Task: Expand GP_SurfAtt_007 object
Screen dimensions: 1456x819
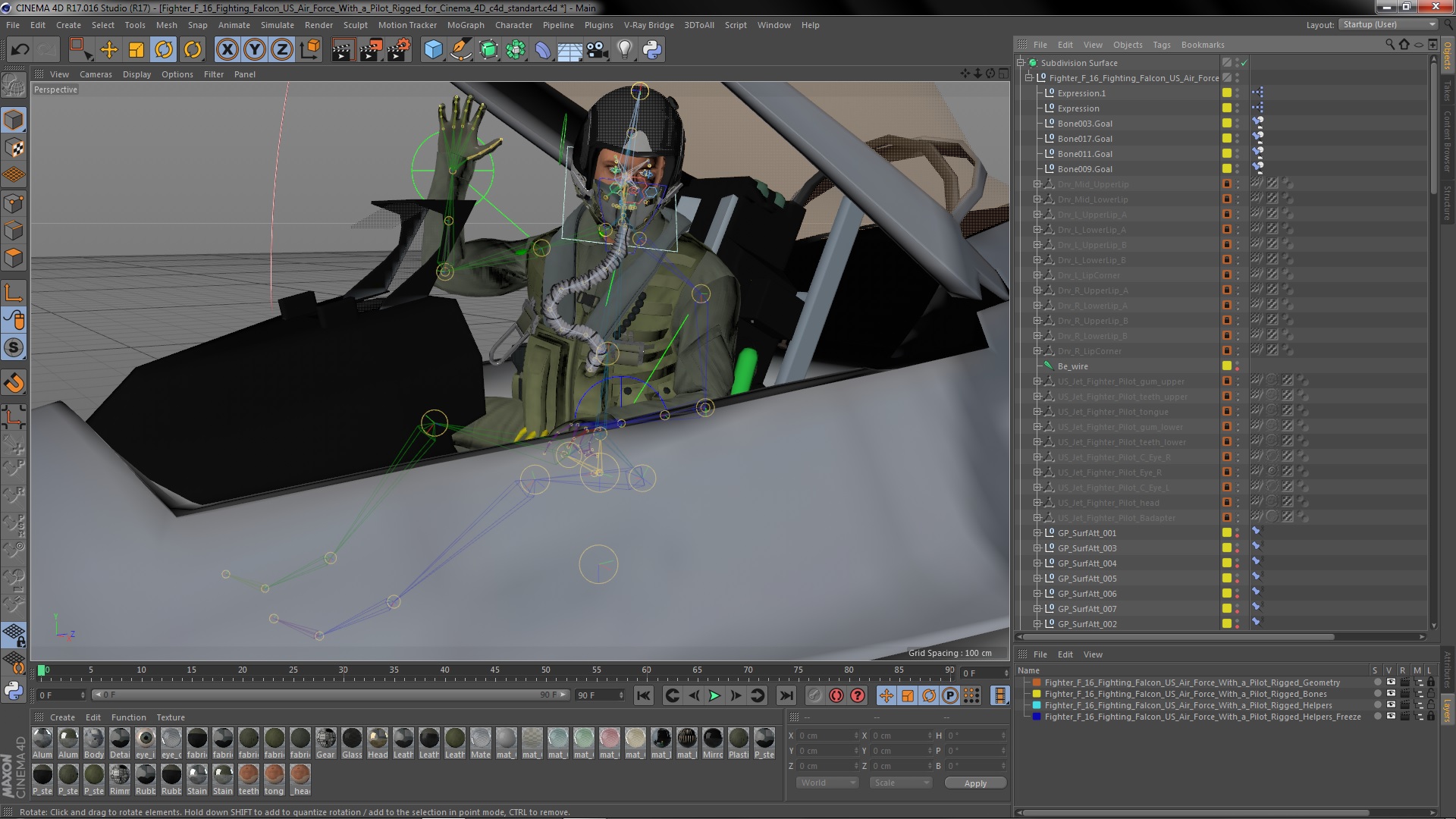Action: [1037, 609]
